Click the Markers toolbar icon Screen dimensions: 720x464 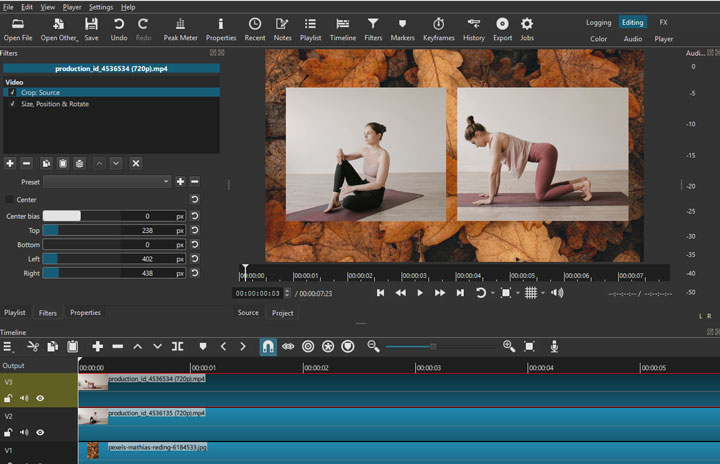(x=402, y=28)
